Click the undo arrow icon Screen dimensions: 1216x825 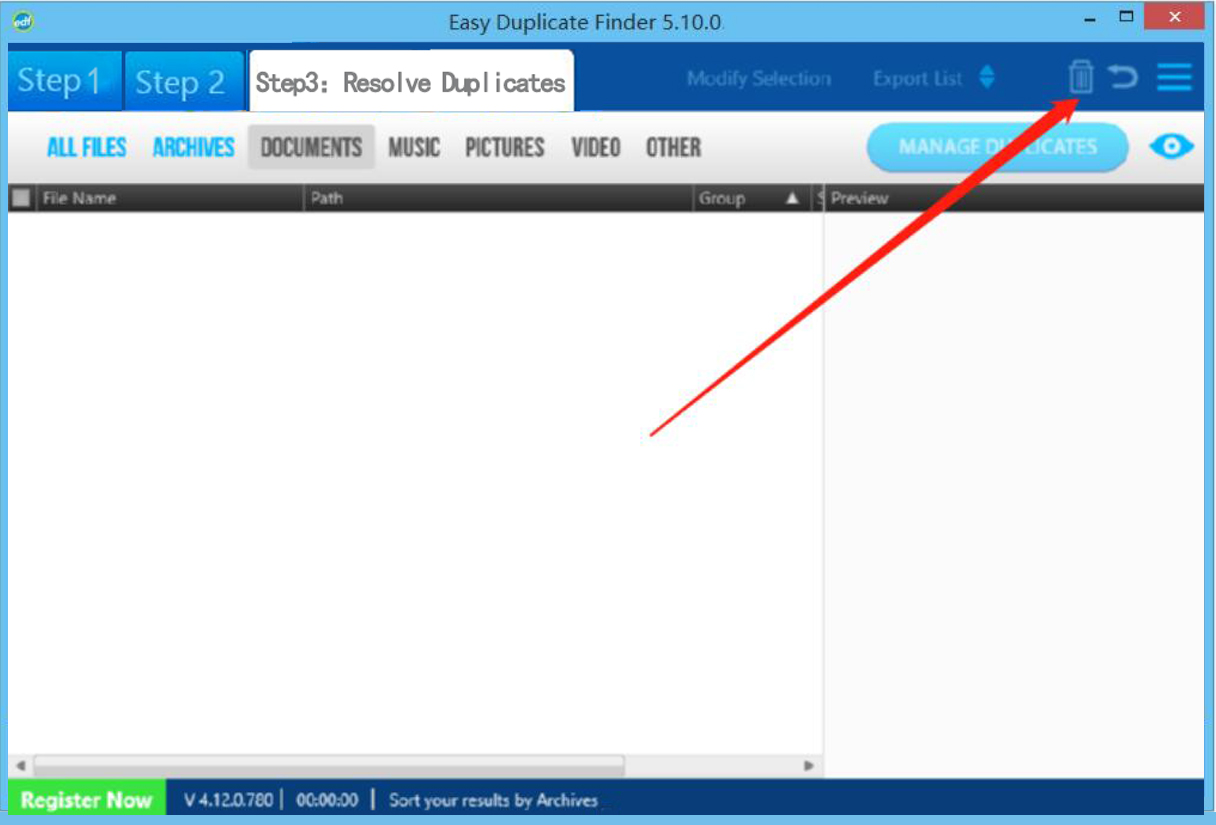pyautogui.click(x=1124, y=77)
